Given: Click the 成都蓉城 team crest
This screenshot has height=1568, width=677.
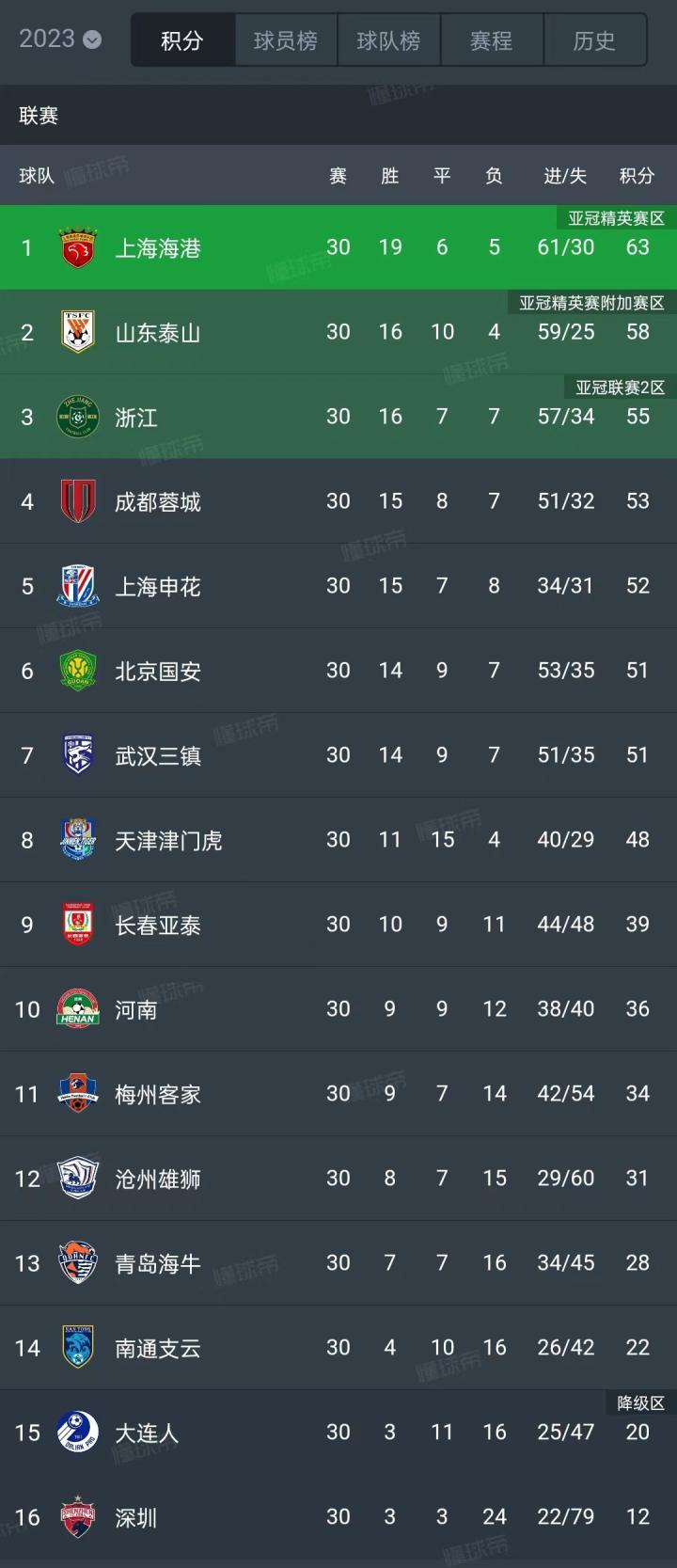Looking at the screenshot, I should (x=78, y=501).
